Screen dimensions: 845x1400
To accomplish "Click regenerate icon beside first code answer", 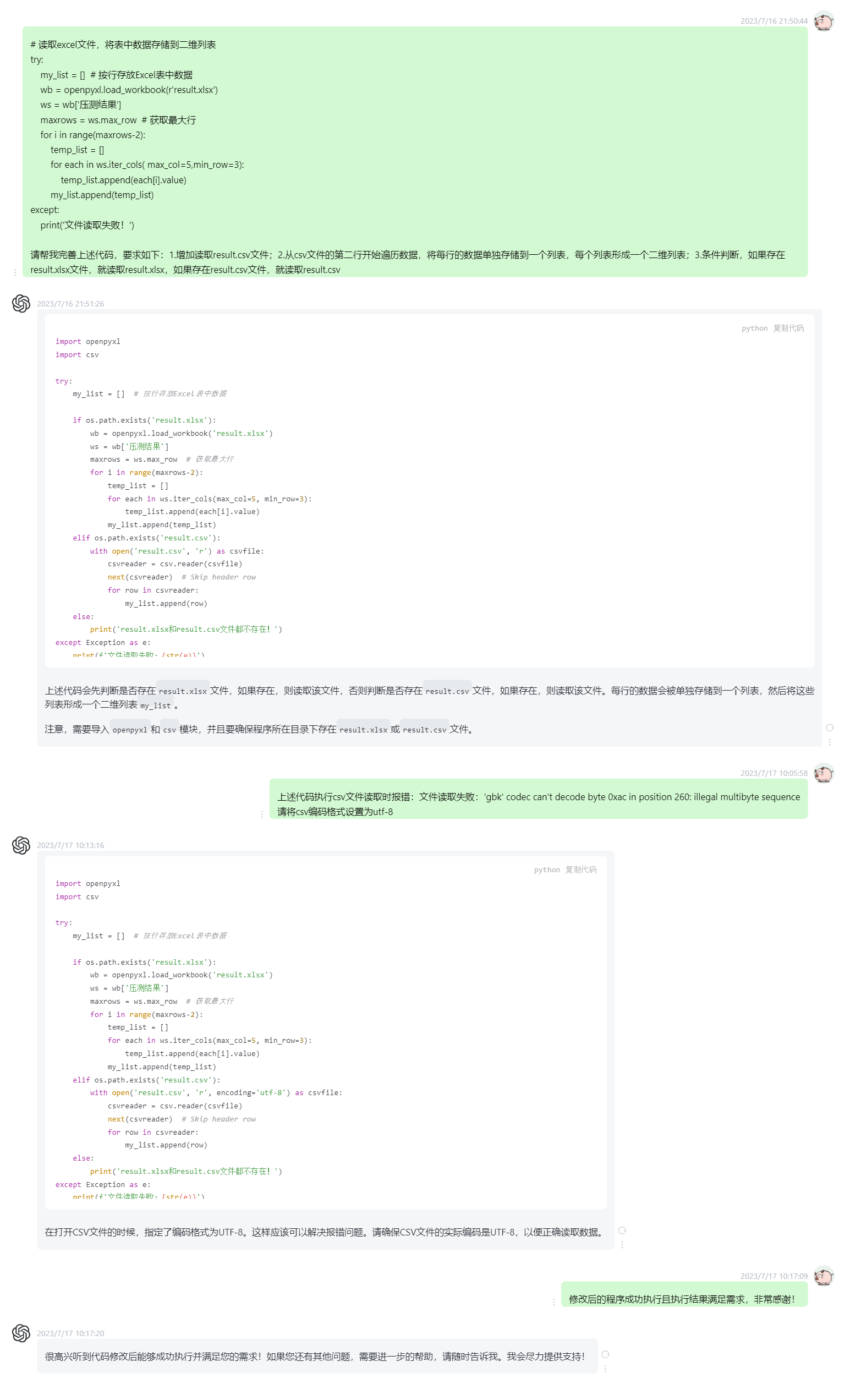I will pyautogui.click(x=829, y=728).
